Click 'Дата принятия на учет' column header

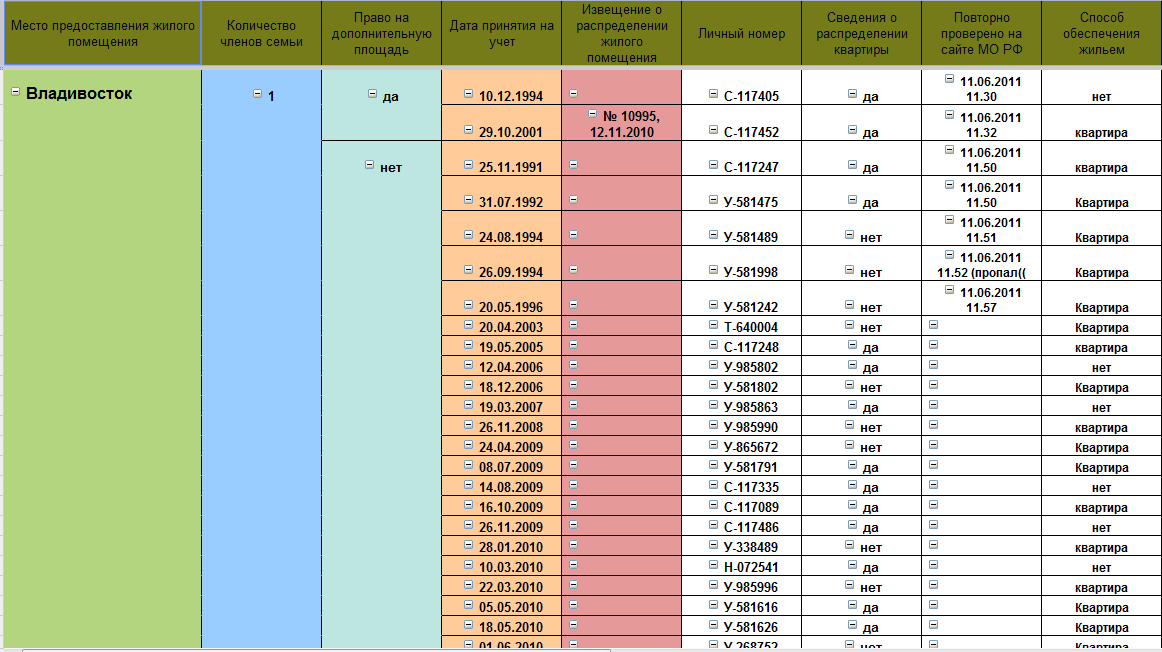501,34
